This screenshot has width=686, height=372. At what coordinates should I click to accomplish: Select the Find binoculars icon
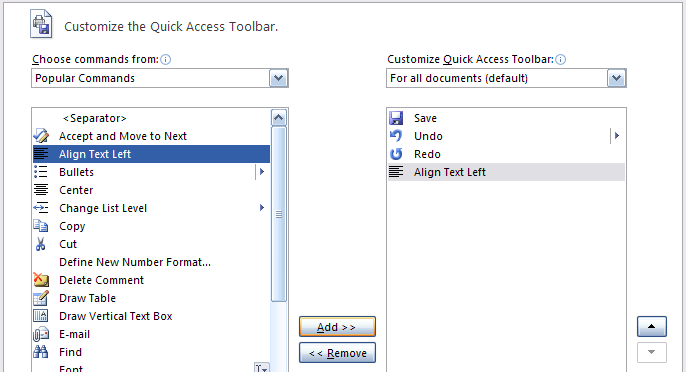[x=41, y=352]
